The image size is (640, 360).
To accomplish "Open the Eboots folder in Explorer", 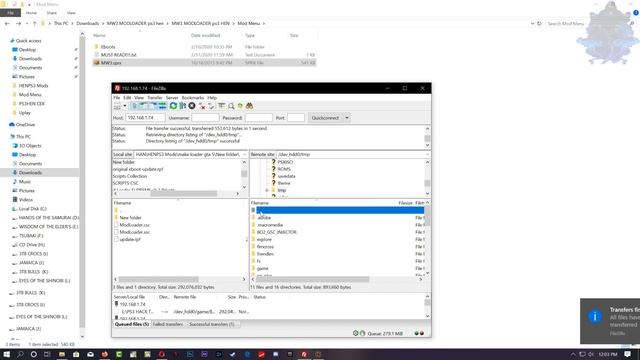I will coord(108,47).
